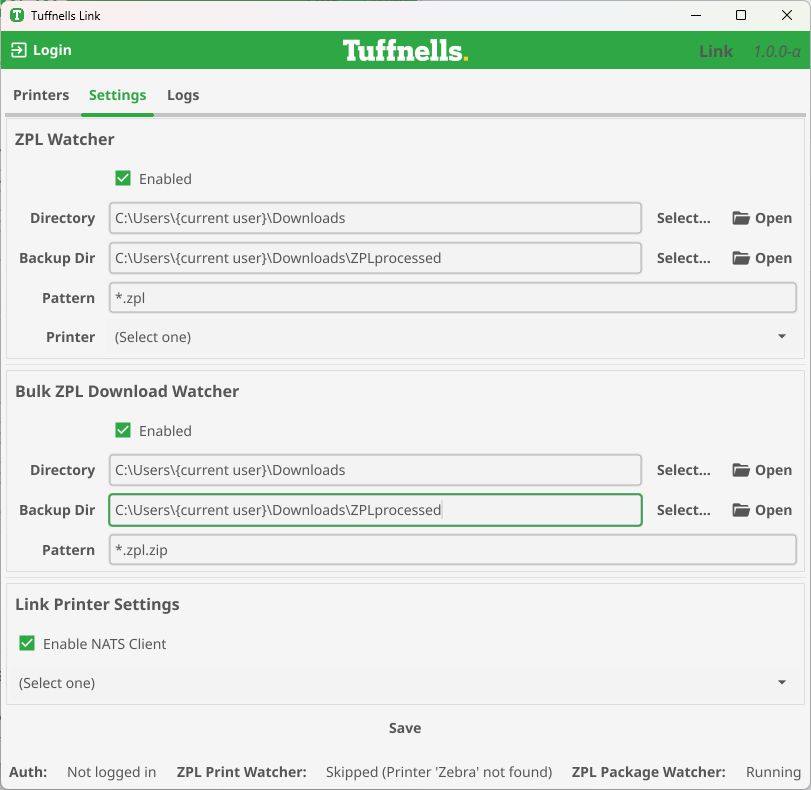
Task: Click Select... for Bulk ZPL Backup Dir
Action: click(683, 510)
